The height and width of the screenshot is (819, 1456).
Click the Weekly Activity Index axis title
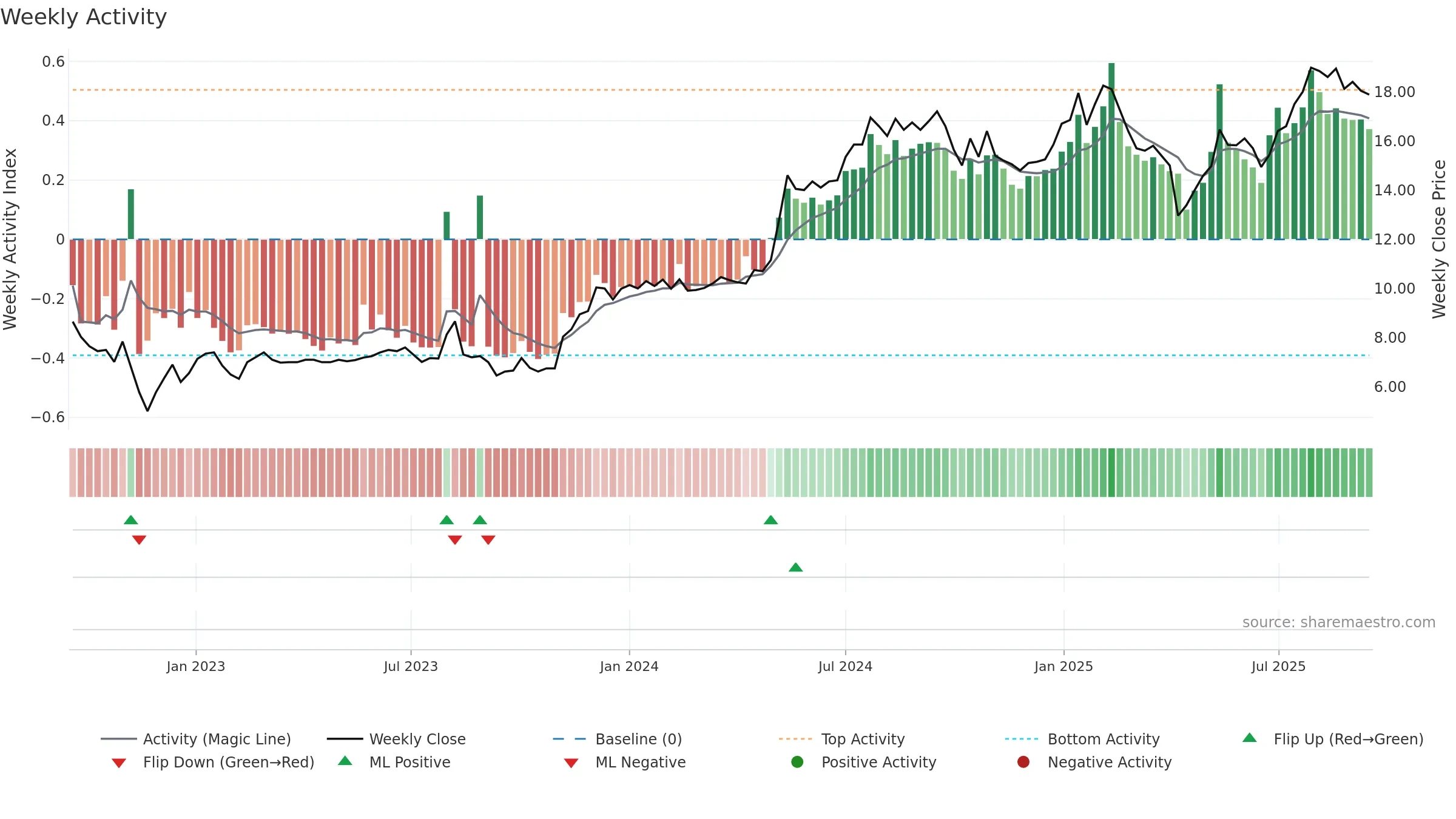10,239
